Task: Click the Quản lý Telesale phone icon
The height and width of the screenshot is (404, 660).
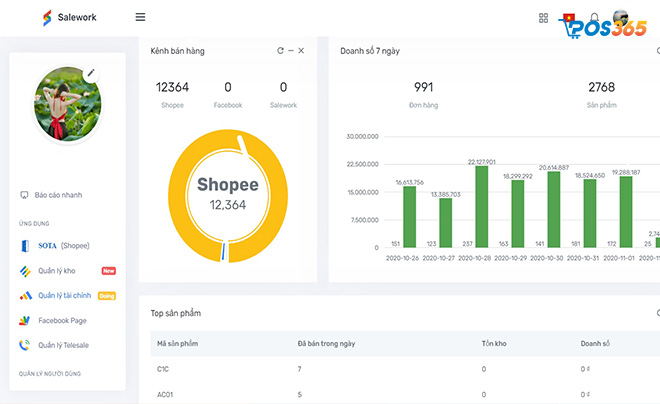Action: pos(24,345)
